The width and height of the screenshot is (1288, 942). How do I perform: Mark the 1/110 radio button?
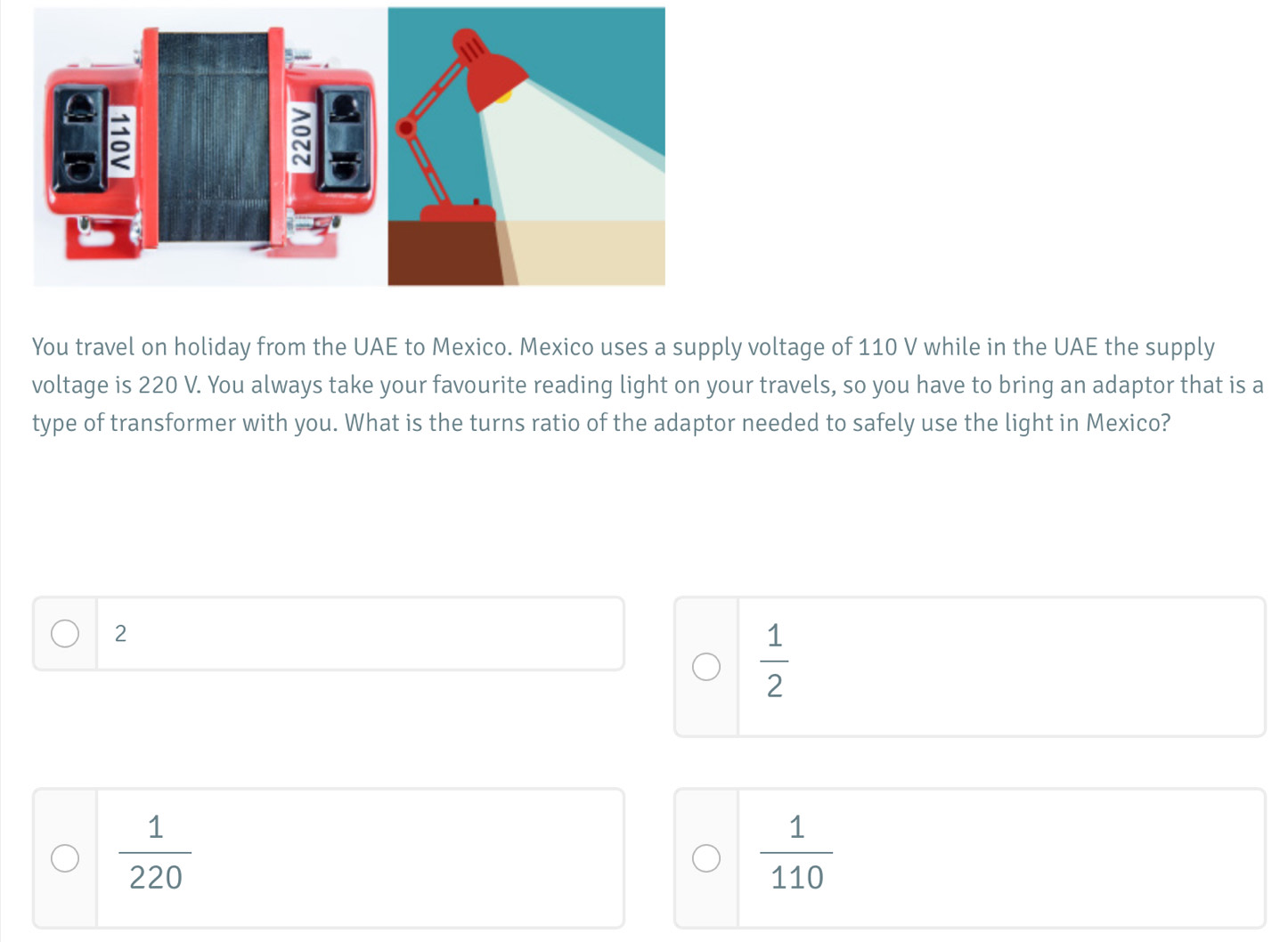706,858
